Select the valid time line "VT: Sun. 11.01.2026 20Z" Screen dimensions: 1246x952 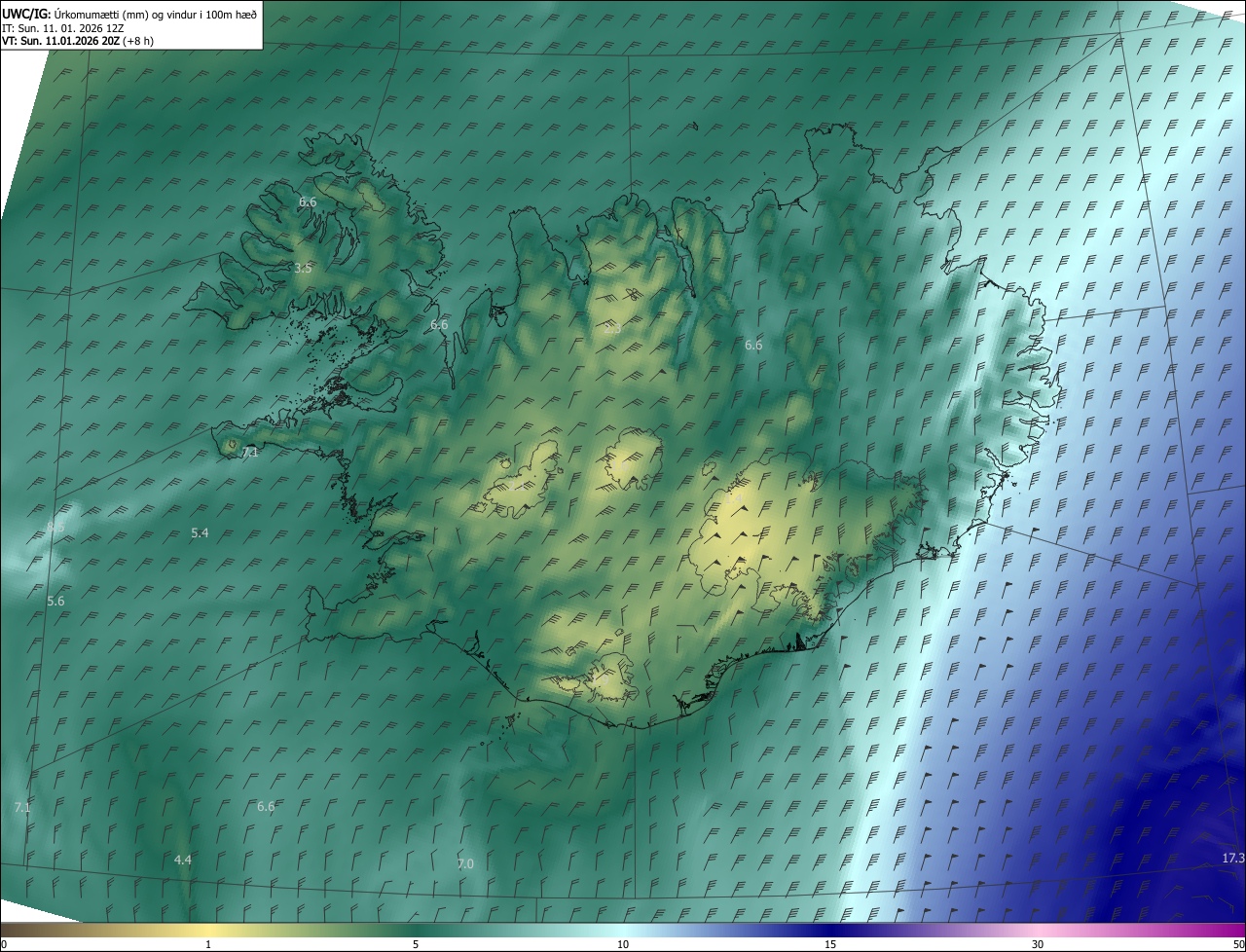pos(59,41)
